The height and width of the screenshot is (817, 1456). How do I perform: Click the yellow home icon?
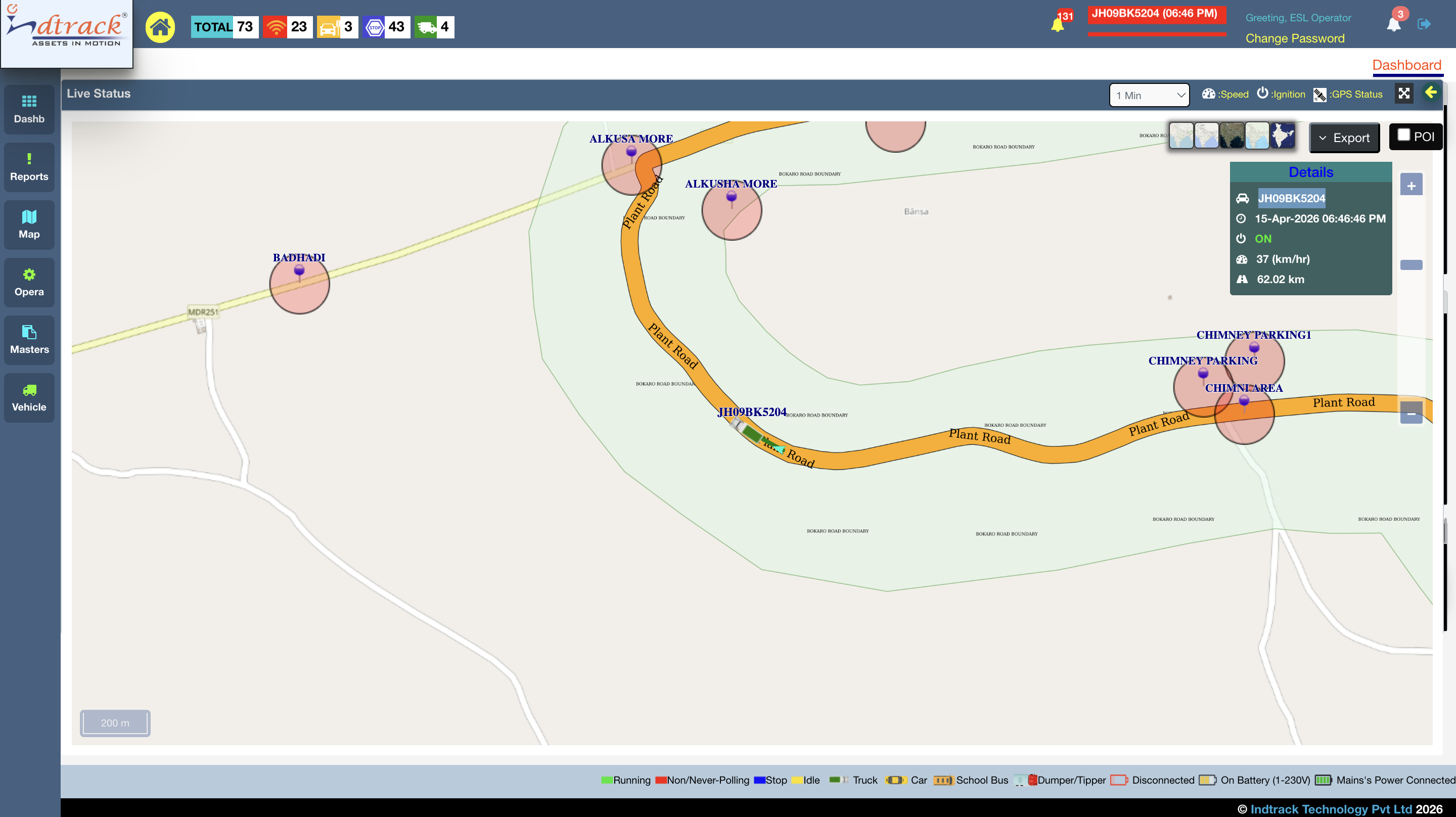tap(160, 27)
